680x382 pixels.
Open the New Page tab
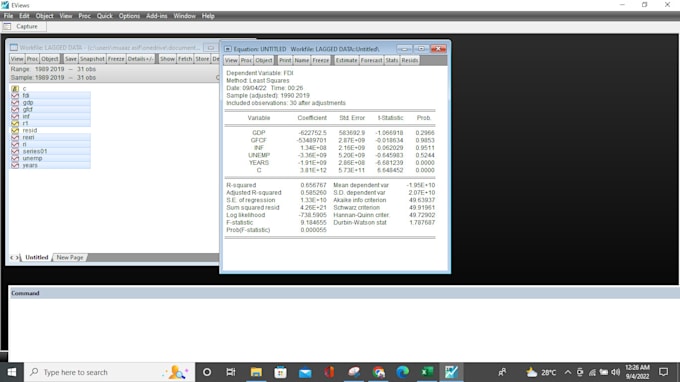(x=69, y=257)
